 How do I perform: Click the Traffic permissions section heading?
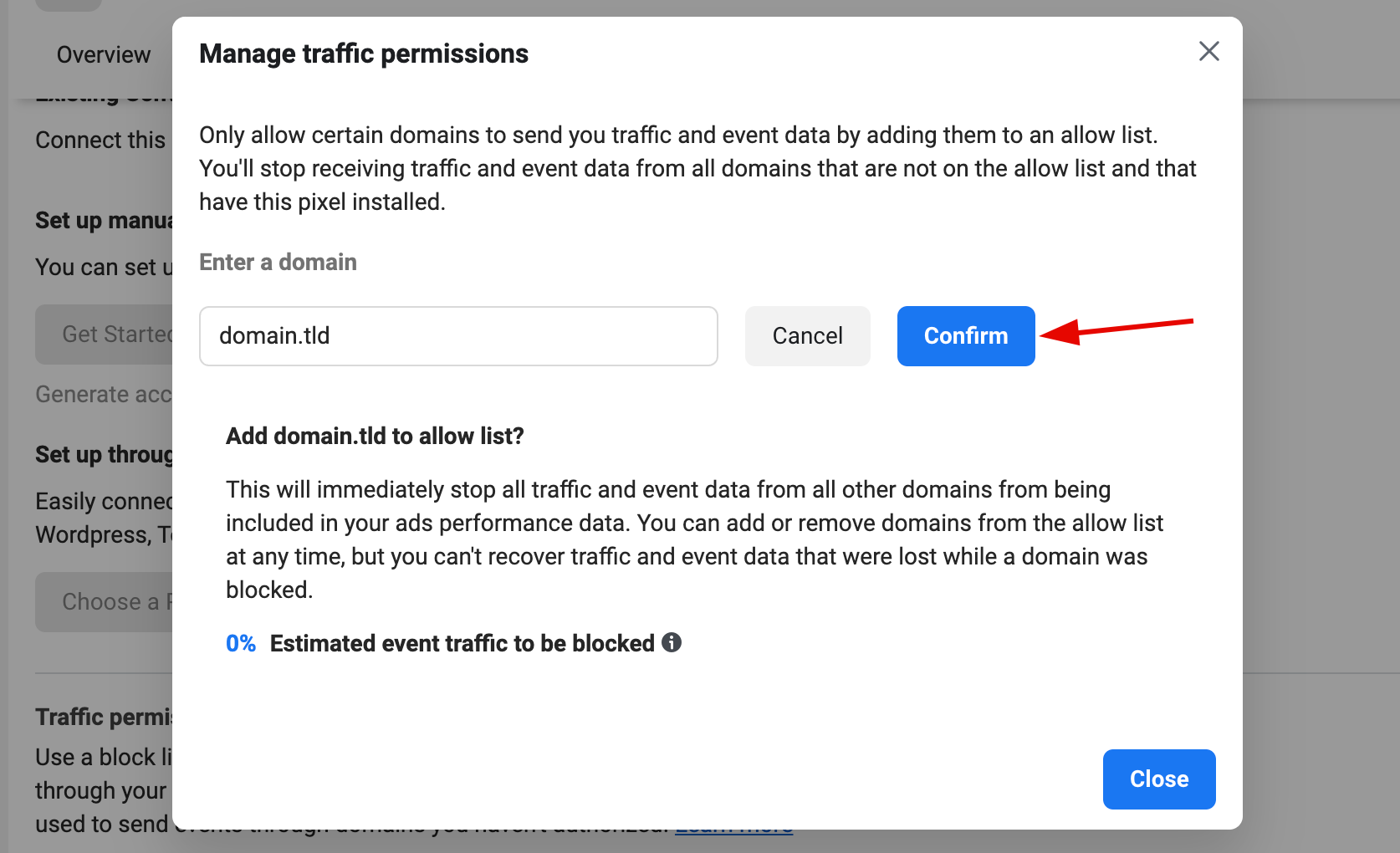point(104,716)
